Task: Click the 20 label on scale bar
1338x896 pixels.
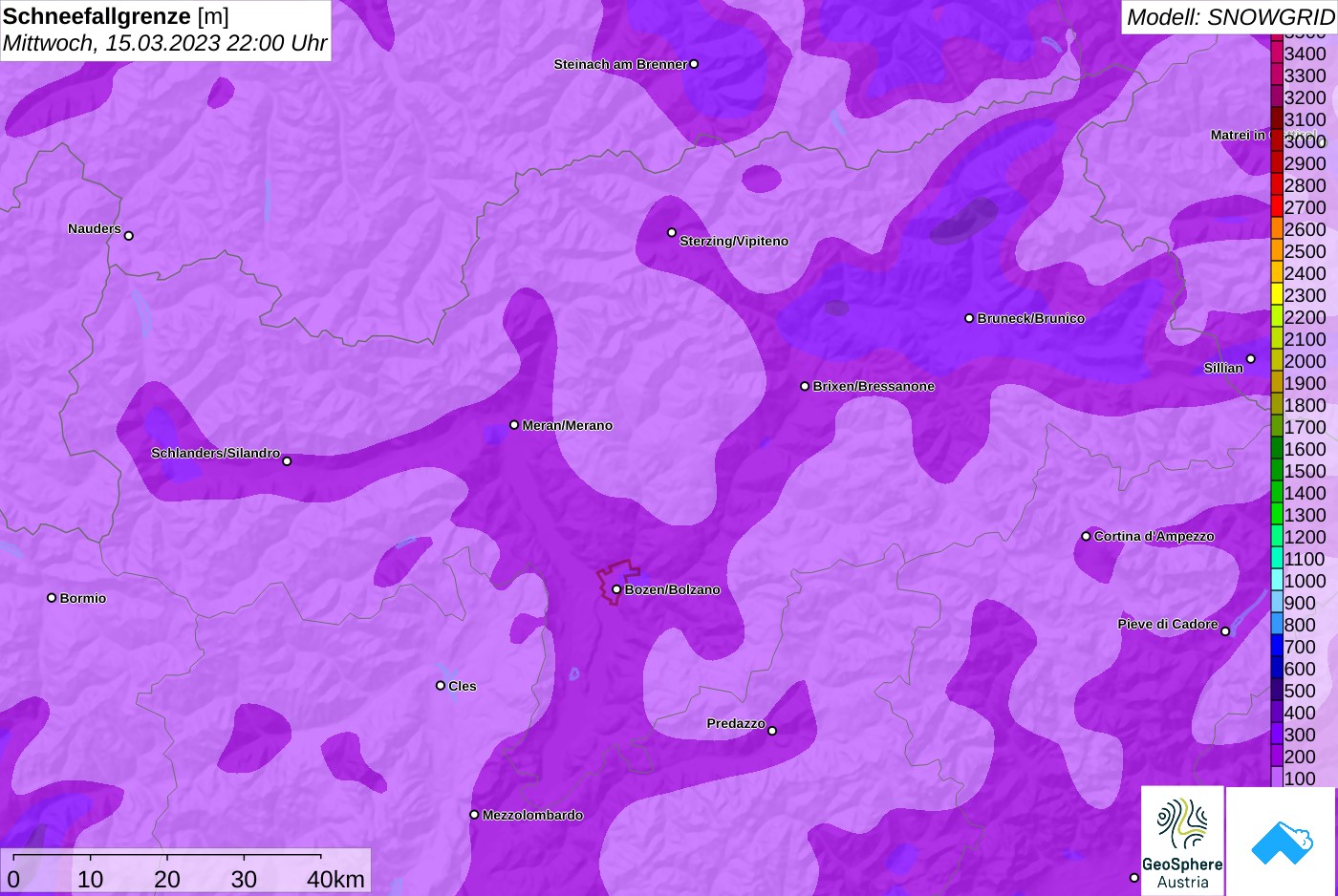Action: [167, 879]
